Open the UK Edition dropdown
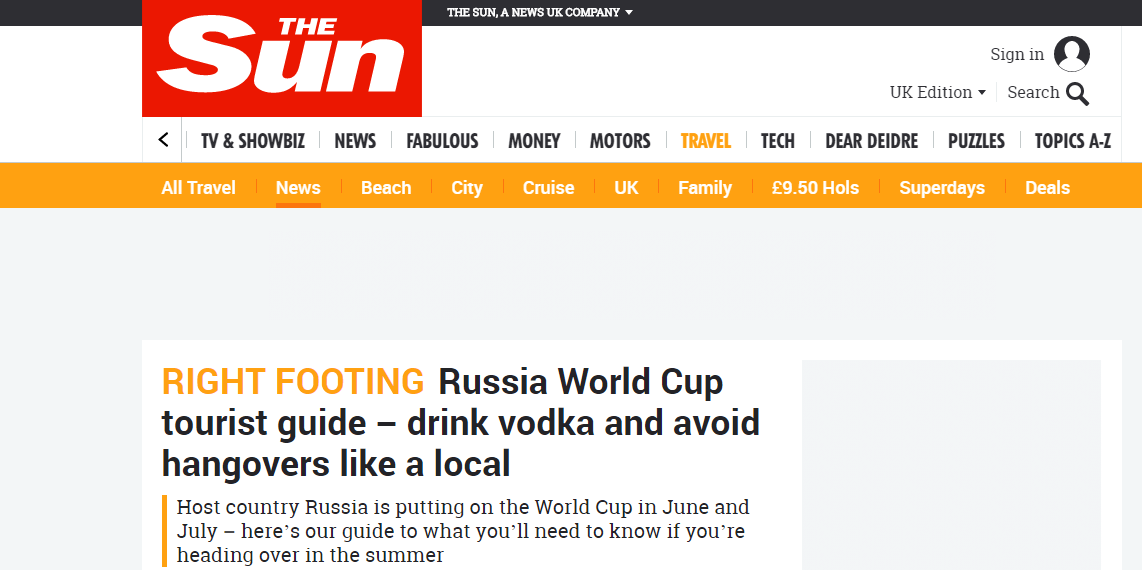Screen dimensions: 1142x570 [937, 92]
